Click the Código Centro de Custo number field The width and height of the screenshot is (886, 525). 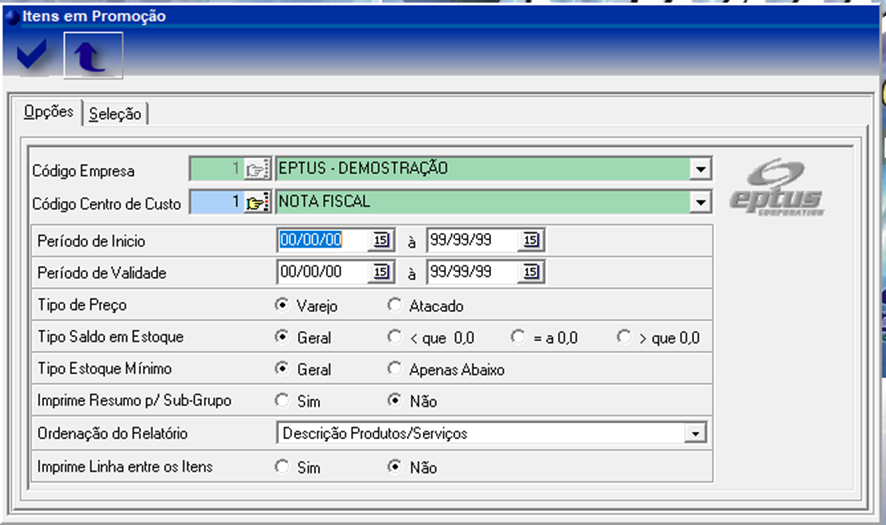pos(215,203)
